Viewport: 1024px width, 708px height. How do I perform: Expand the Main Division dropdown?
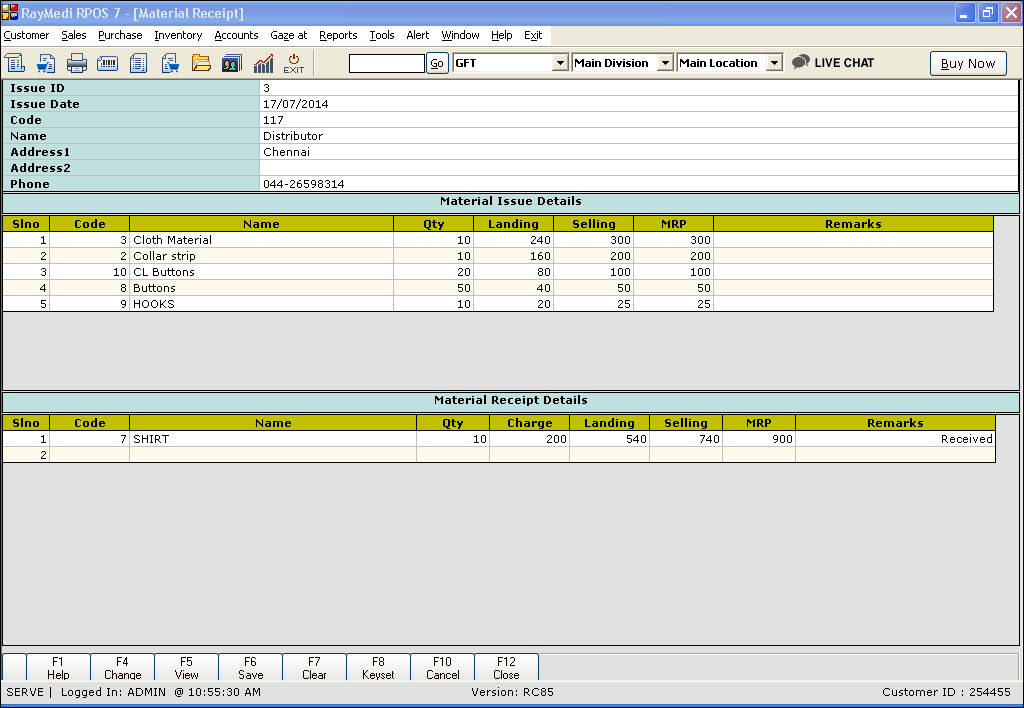click(x=665, y=63)
